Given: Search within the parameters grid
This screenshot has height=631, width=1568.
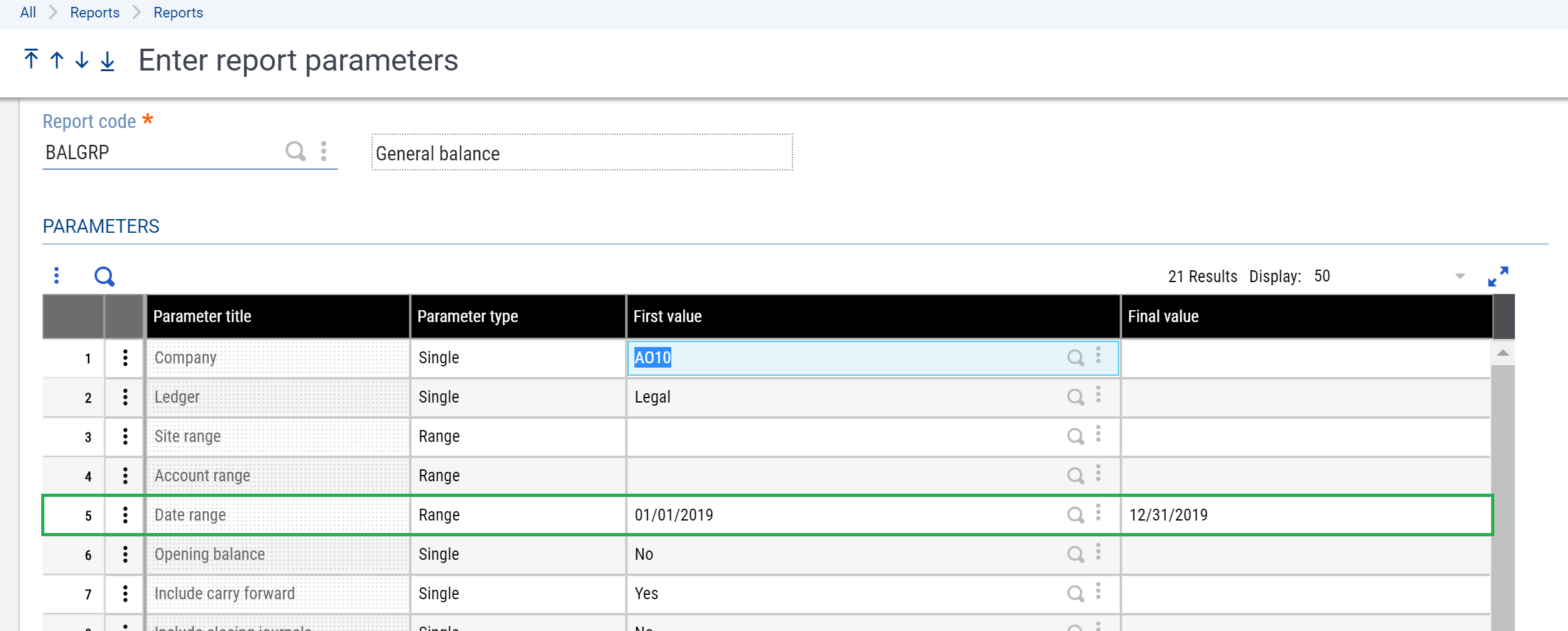Looking at the screenshot, I should (104, 276).
